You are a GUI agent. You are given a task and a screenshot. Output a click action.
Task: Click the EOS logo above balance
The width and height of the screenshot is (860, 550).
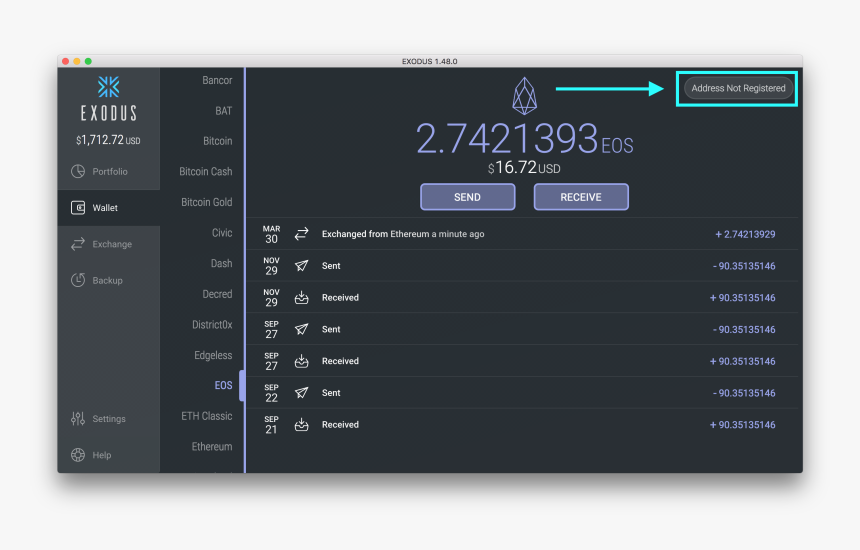click(524, 96)
